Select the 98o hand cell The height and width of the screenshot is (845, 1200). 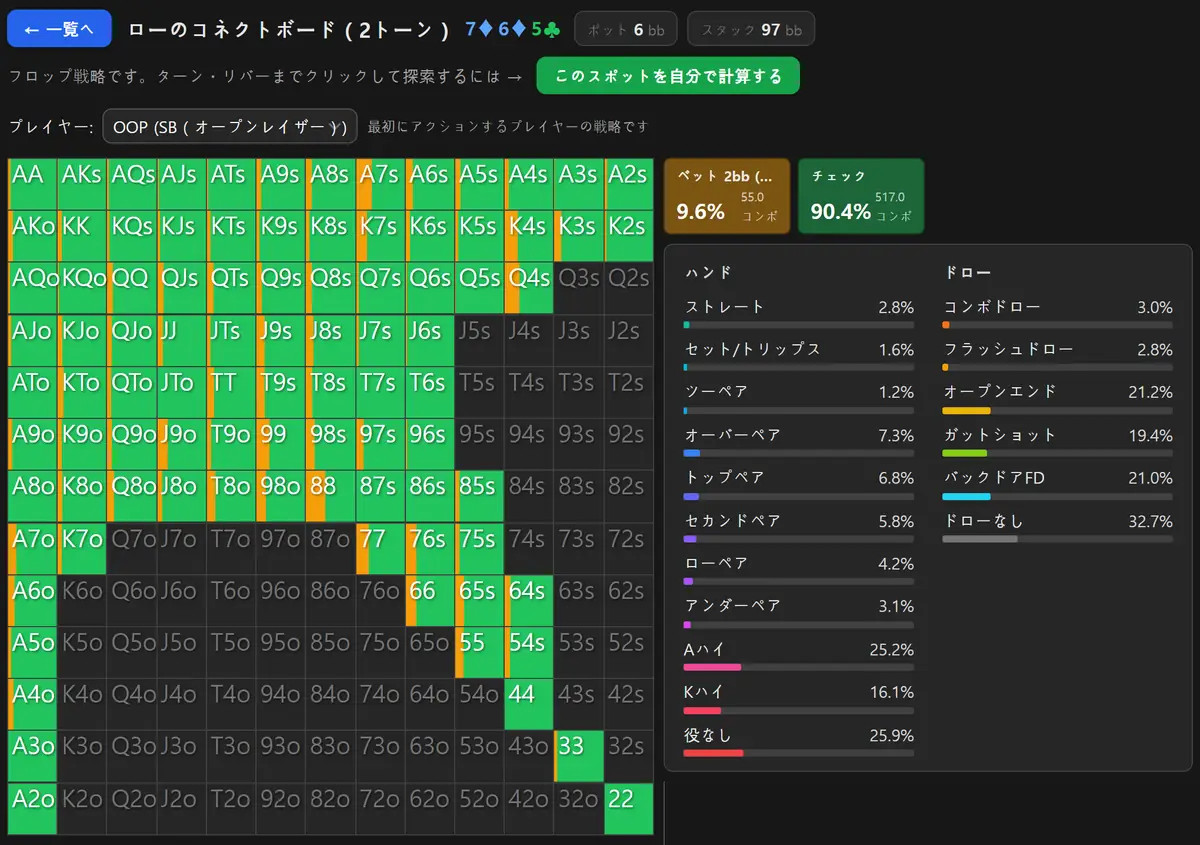click(281, 497)
